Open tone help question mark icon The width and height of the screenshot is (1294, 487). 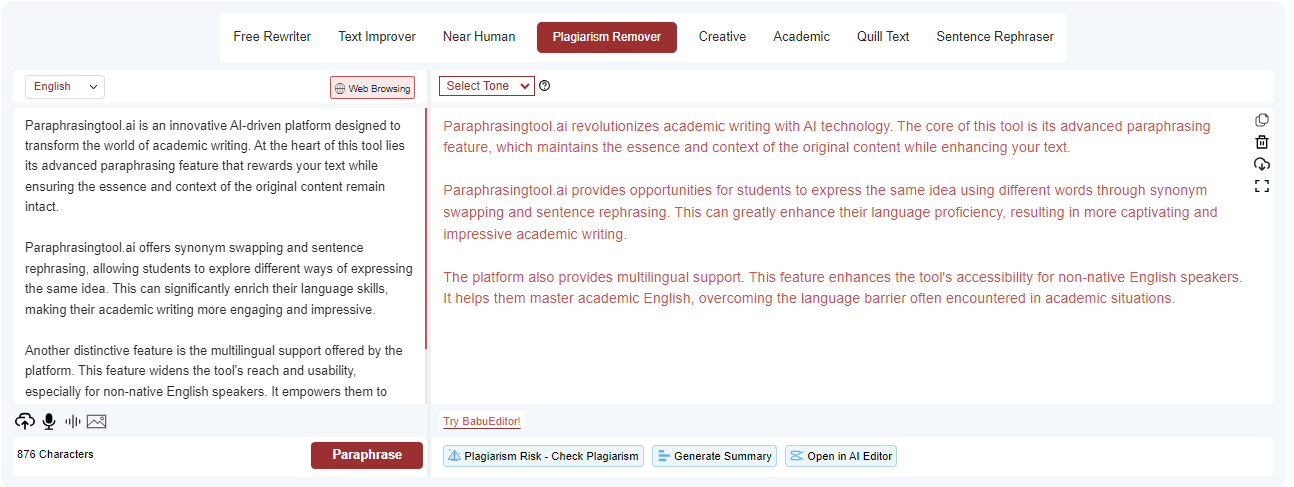(x=544, y=86)
